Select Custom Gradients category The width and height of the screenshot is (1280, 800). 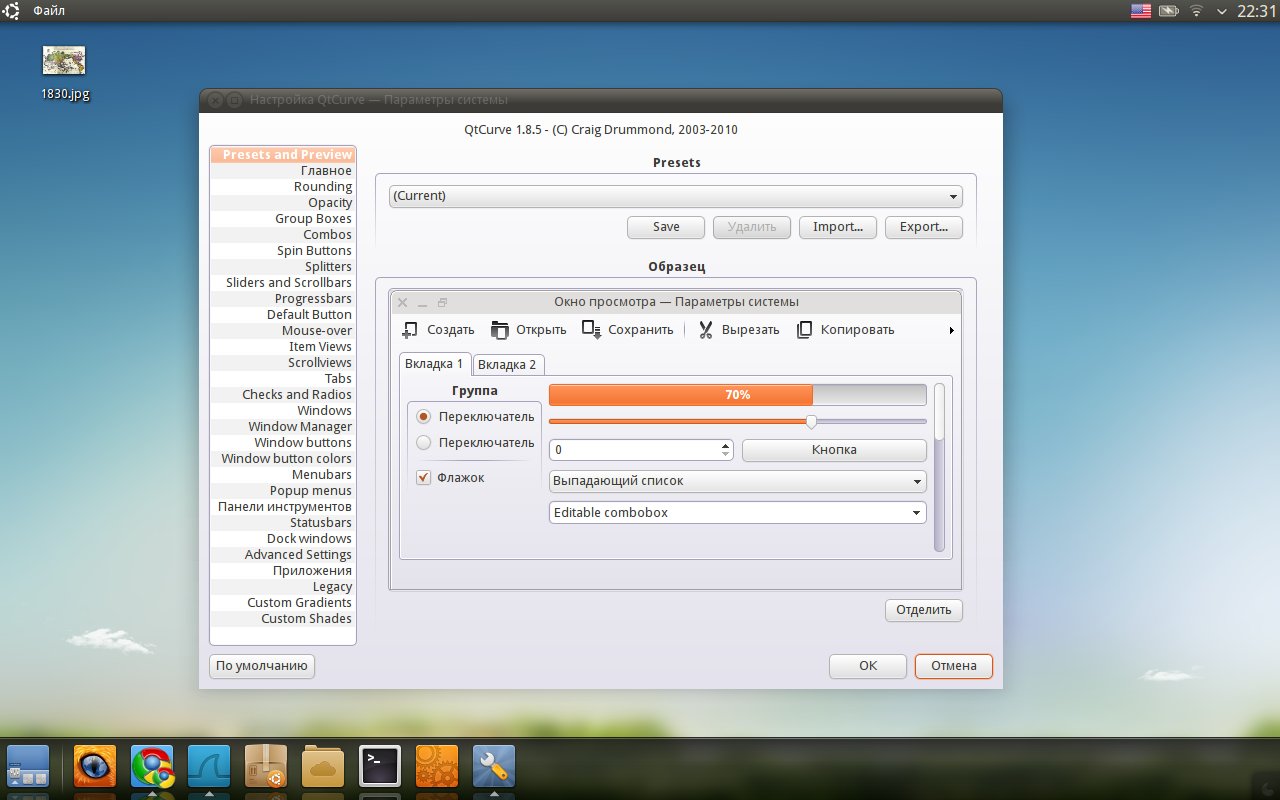pyautogui.click(x=283, y=603)
